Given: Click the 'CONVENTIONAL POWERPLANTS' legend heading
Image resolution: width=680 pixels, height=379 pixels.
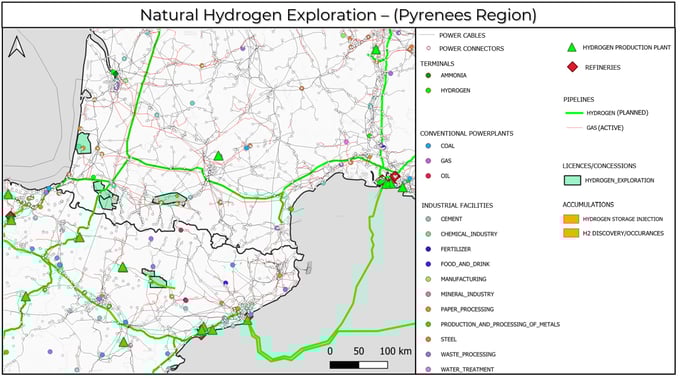Looking at the screenshot, I should (467, 134).
